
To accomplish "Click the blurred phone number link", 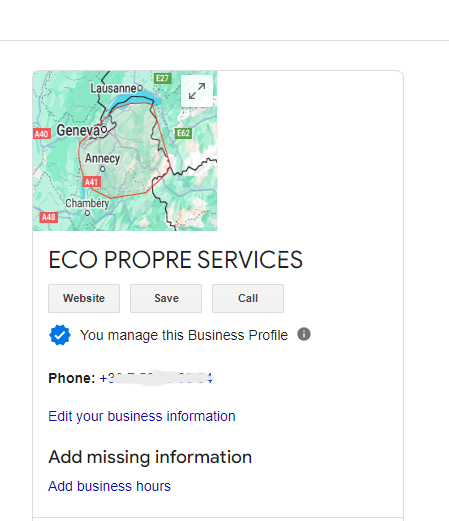I will click(156, 378).
